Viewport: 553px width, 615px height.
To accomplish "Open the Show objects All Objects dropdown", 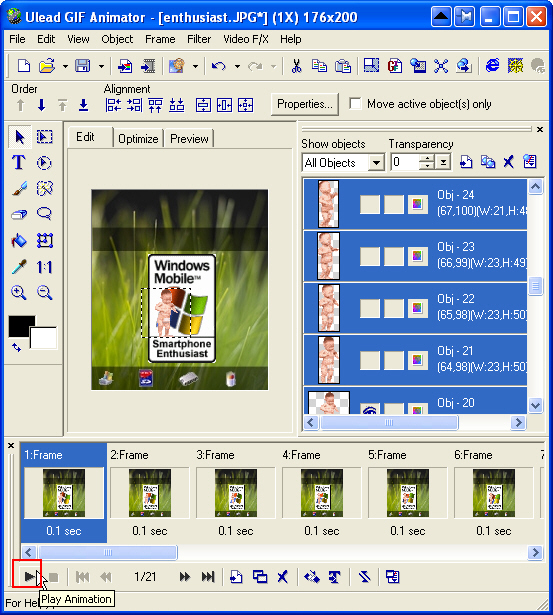I will point(376,162).
